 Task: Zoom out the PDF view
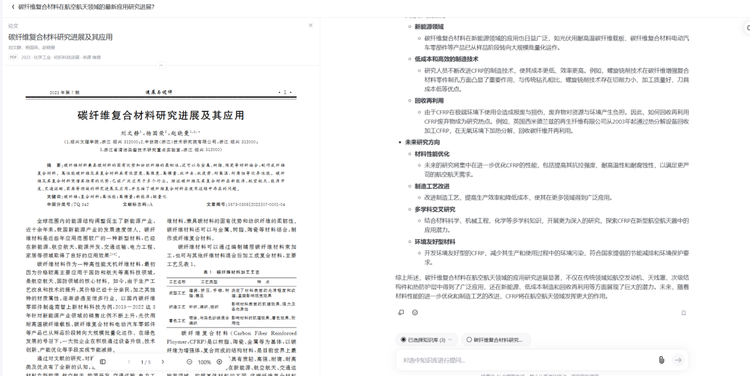(x=189, y=362)
